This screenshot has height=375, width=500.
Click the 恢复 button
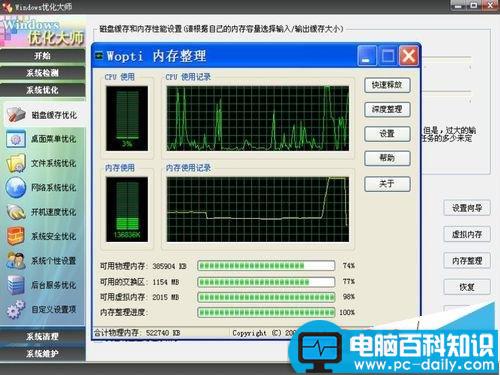tap(467, 287)
